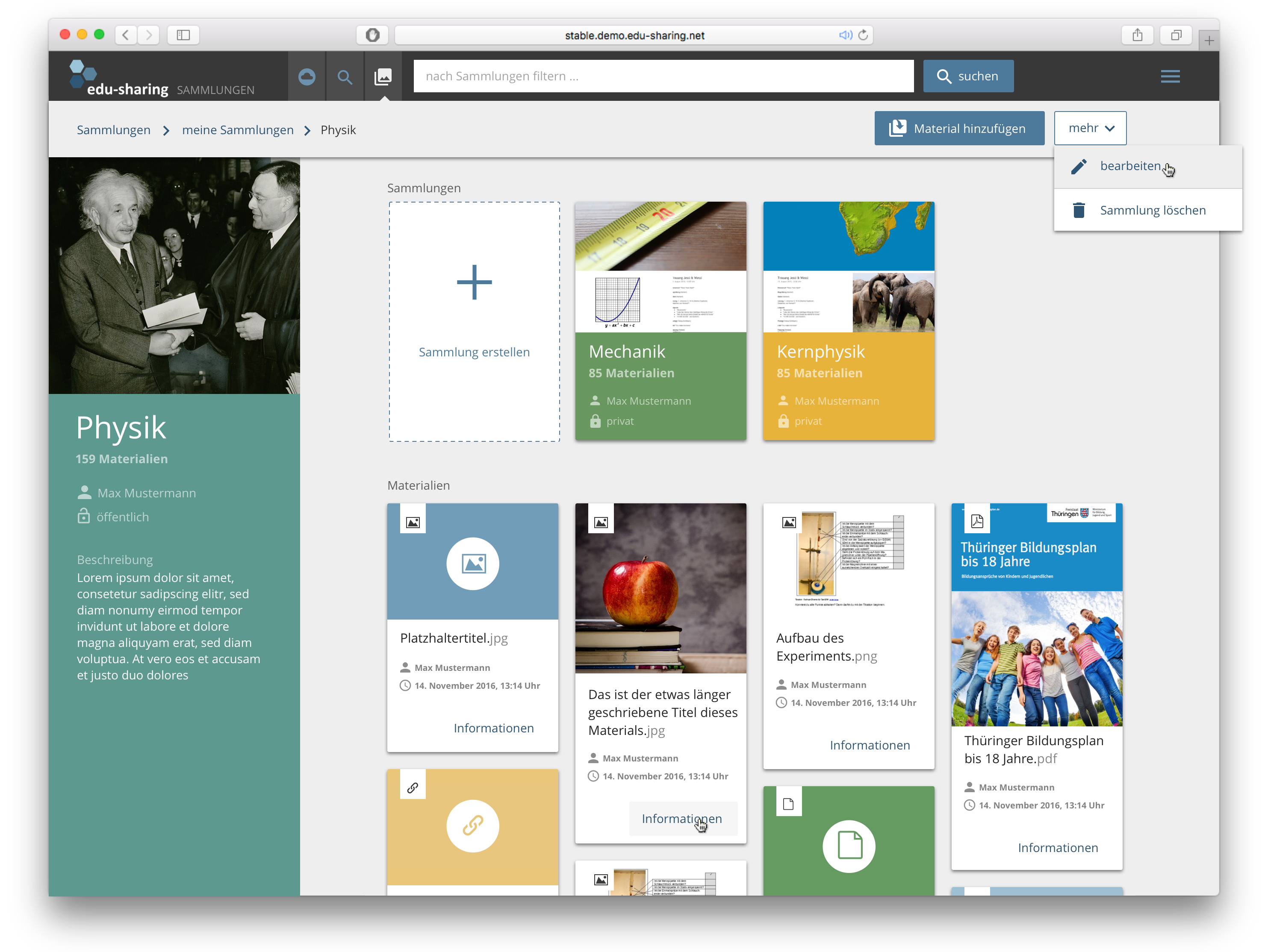The height and width of the screenshot is (952, 1262).
Task: Click the edu-sharing logo
Action: coord(119,79)
